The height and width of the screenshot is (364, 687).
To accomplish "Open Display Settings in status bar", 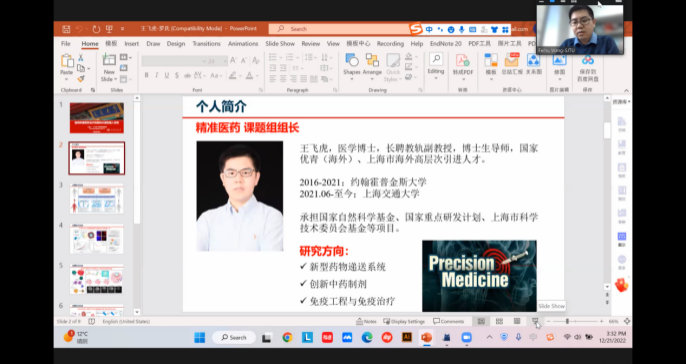I will [404, 322].
